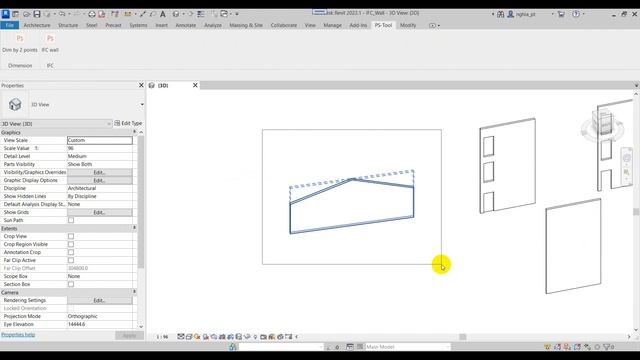The height and width of the screenshot is (360, 640).
Task: Open the search binoculars icon
Action: click(500, 14)
